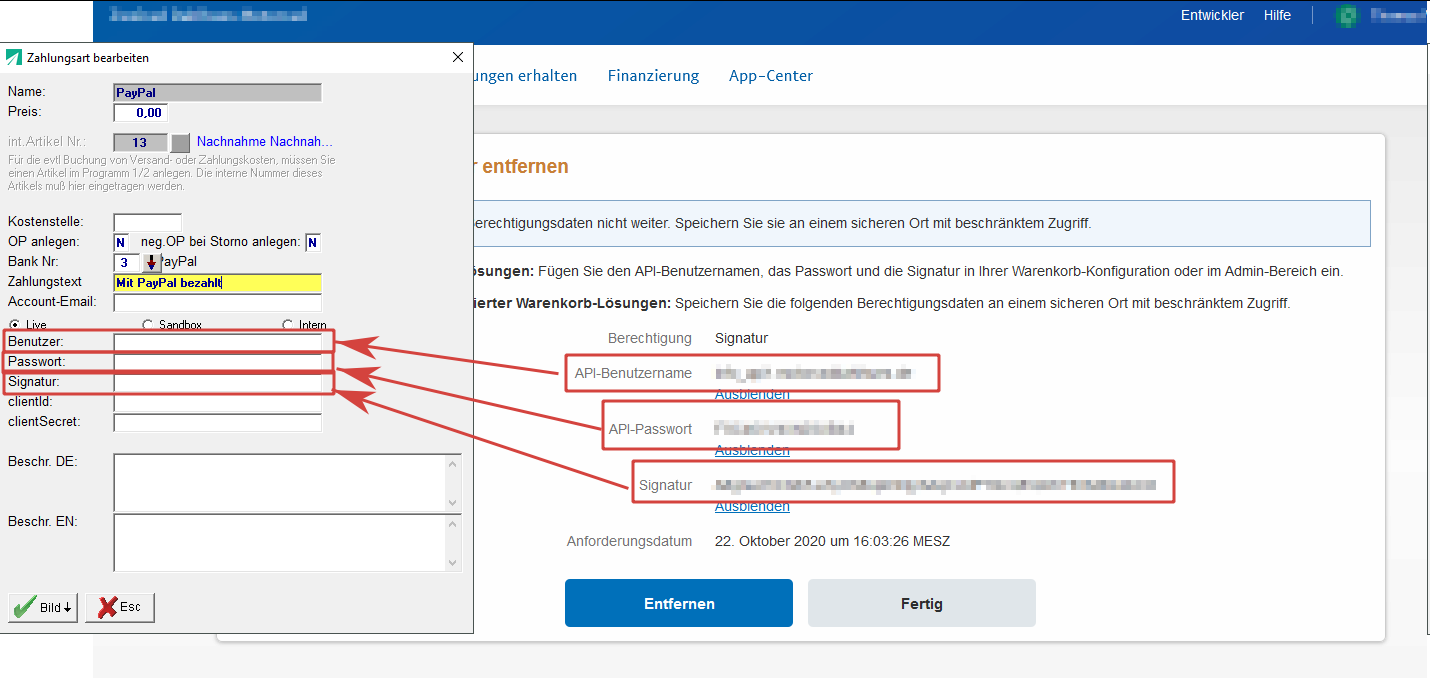
Task: Click the green checkmark Bild button
Action: (x=43, y=607)
